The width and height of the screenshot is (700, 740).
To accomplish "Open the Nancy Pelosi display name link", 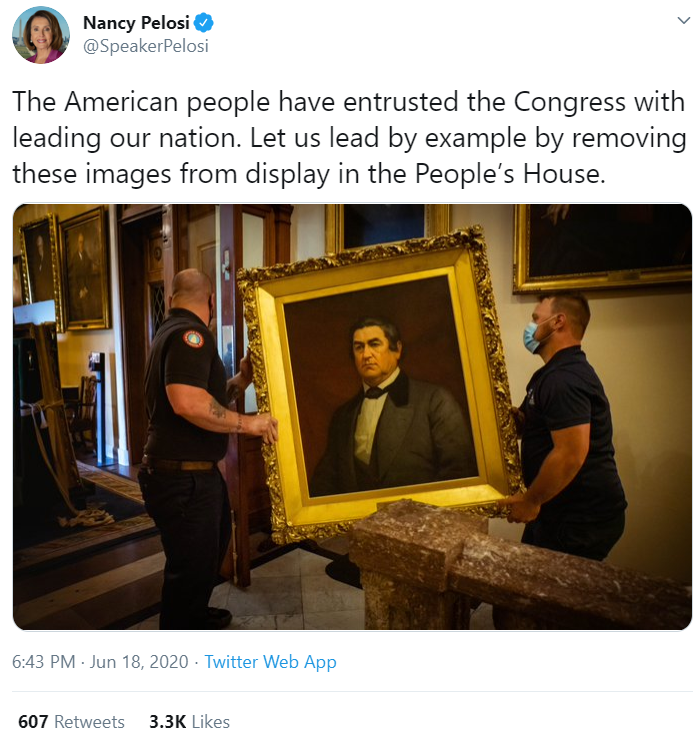I will (x=136, y=23).
